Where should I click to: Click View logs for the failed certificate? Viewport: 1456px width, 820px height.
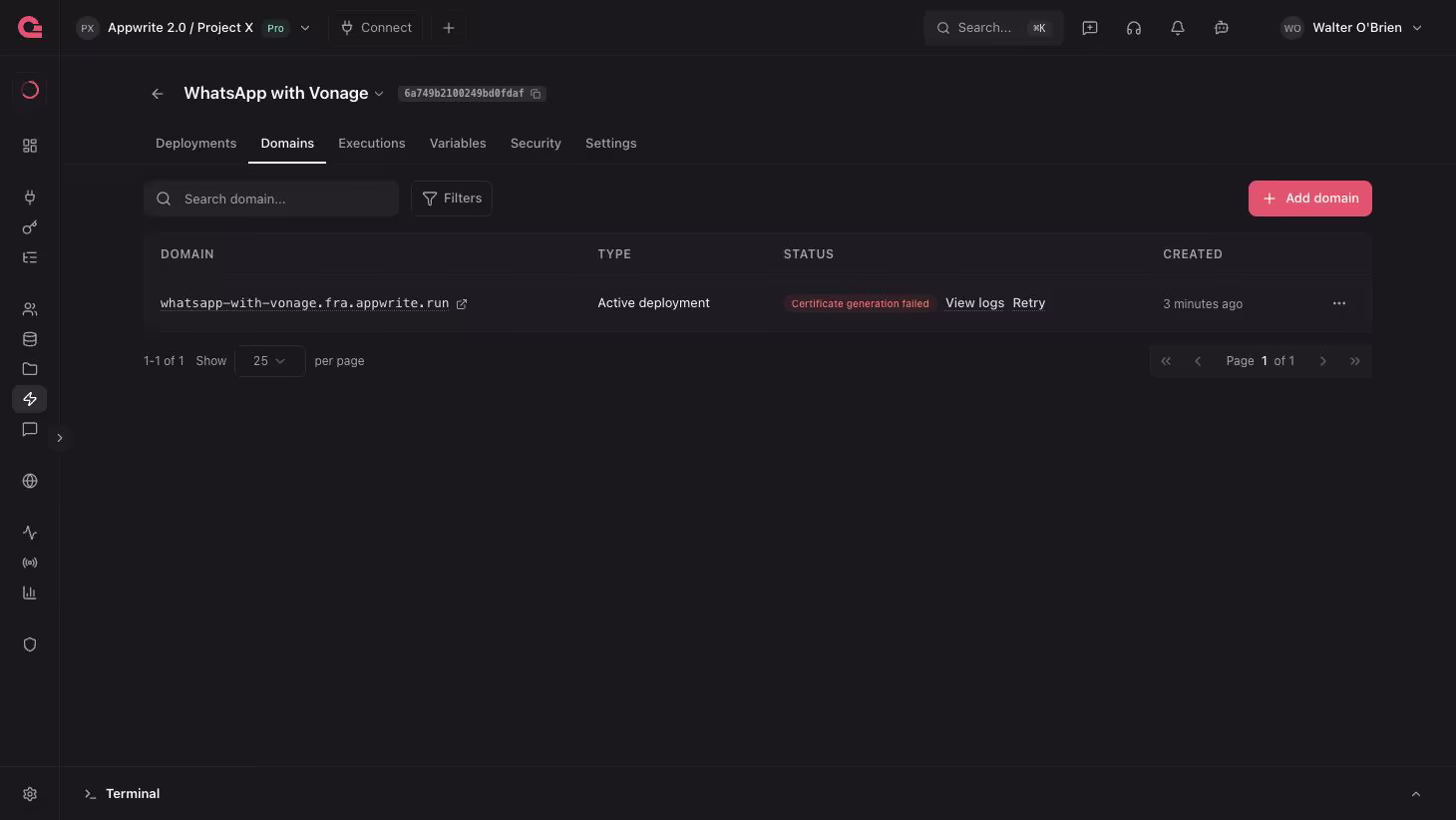click(974, 303)
